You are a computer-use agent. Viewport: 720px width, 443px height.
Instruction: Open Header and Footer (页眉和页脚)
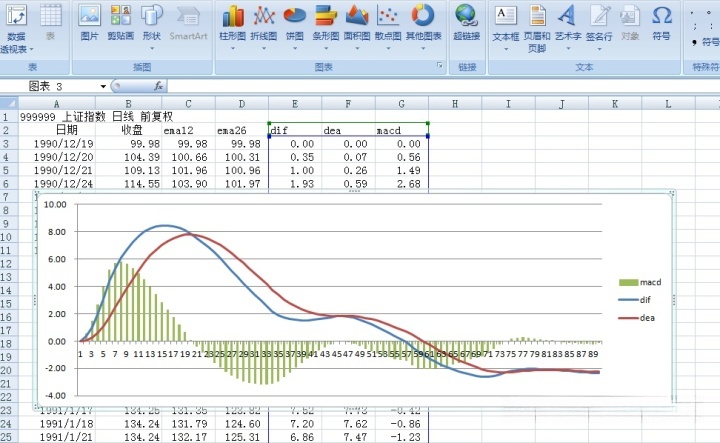click(x=537, y=28)
